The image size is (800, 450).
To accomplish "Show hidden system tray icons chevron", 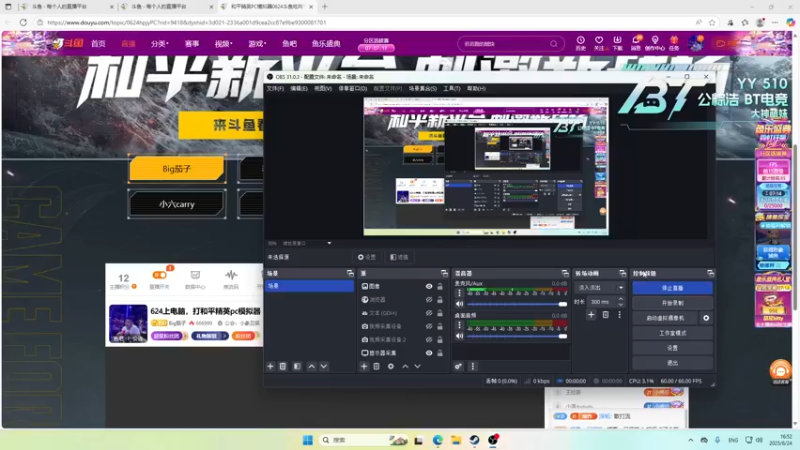I will (690, 440).
